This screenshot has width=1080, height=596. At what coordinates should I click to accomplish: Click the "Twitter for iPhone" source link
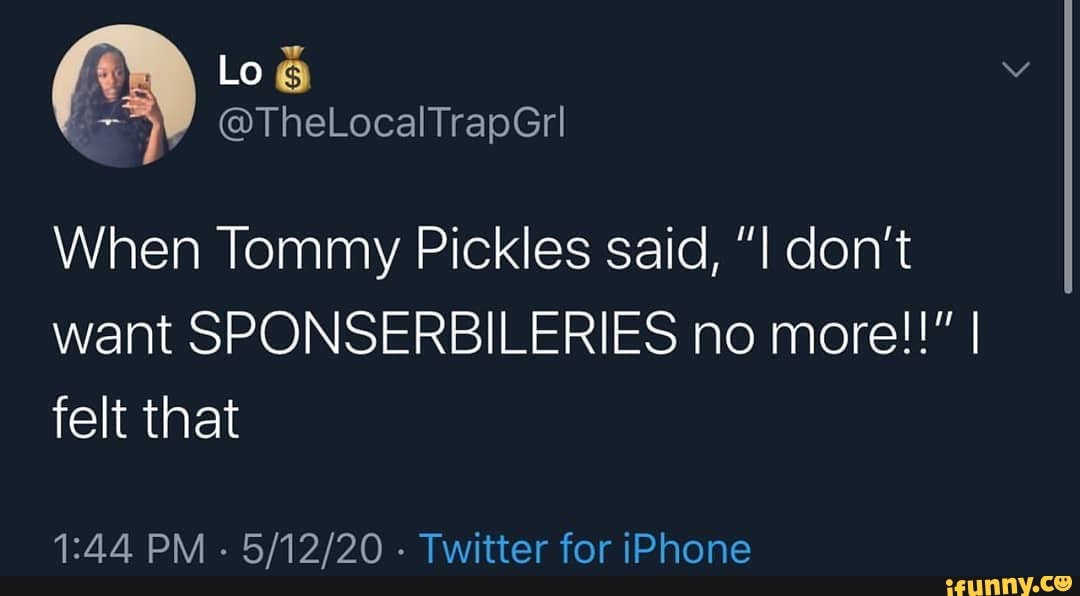point(584,549)
